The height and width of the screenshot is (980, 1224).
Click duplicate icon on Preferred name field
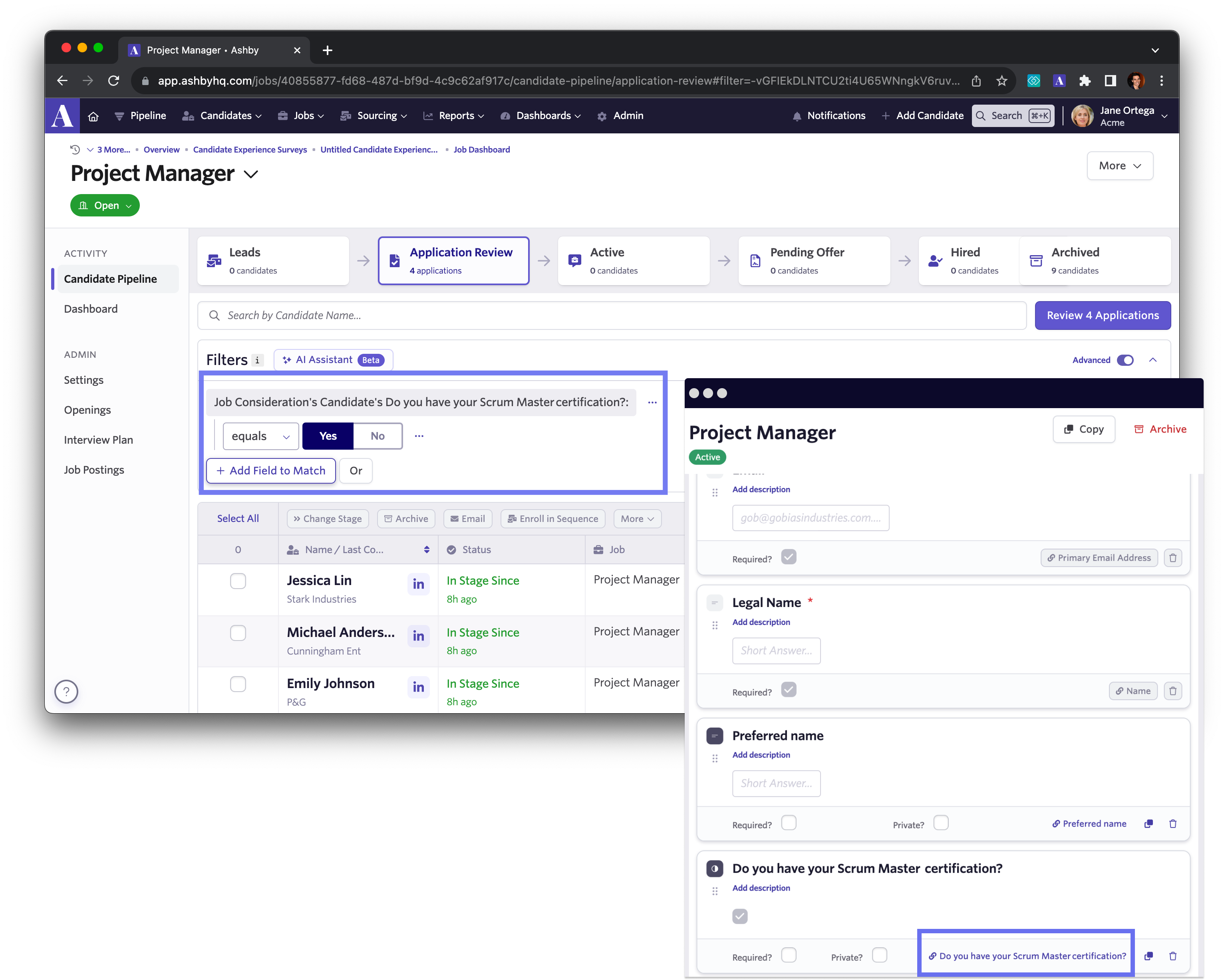(1148, 823)
